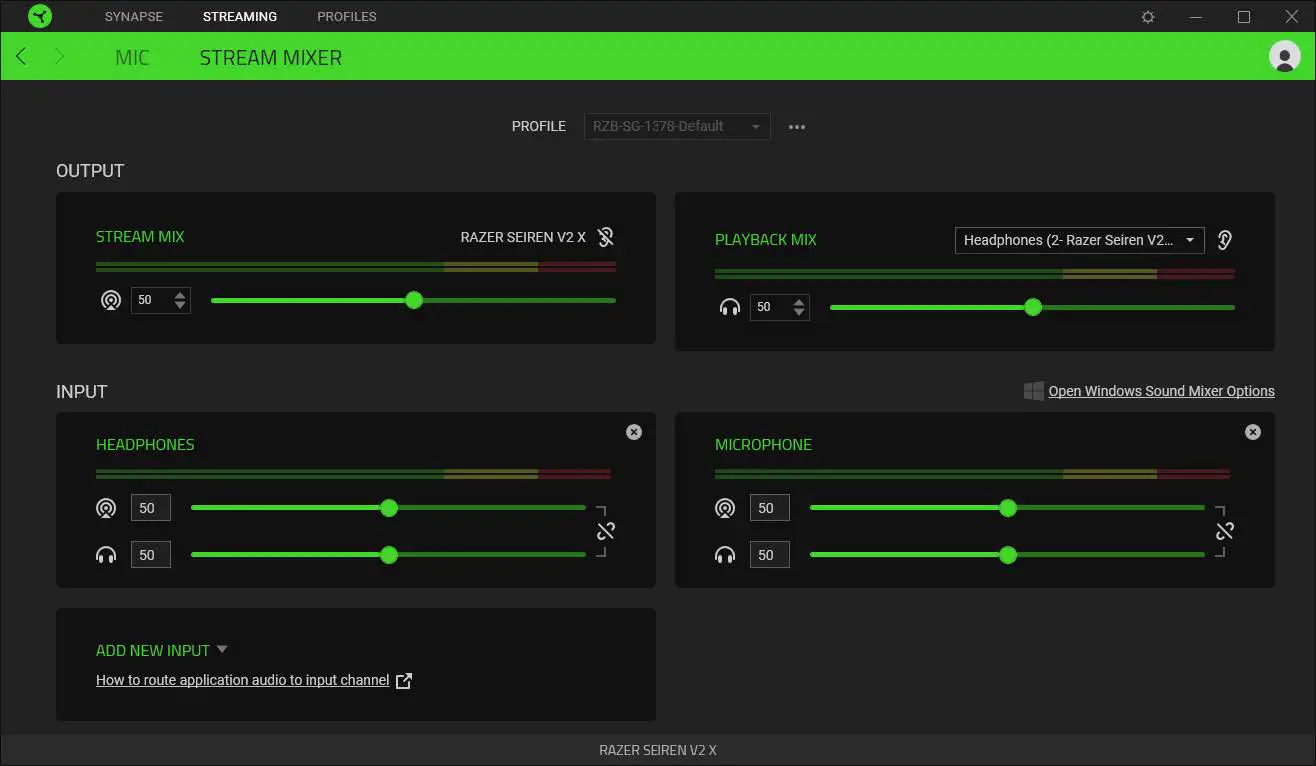Click Microphone input stream volume slider

(x=1007, y=508)
